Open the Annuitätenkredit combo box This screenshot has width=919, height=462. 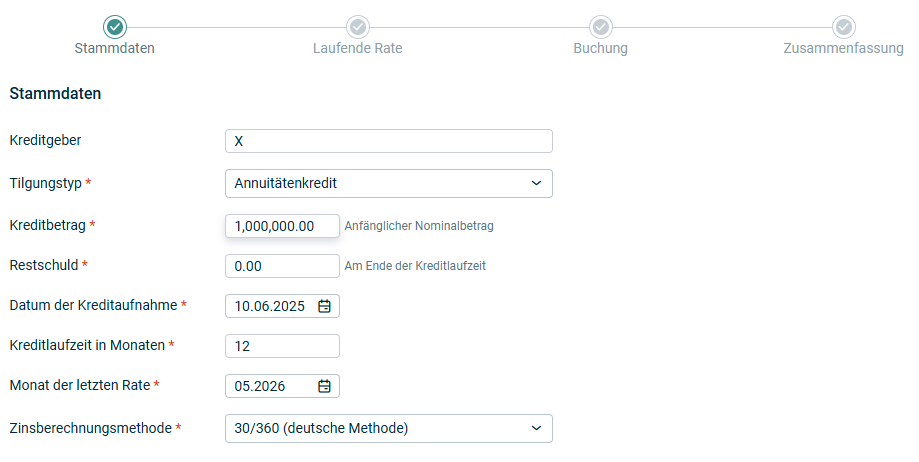pyautogui.click(x=389, y=184)
